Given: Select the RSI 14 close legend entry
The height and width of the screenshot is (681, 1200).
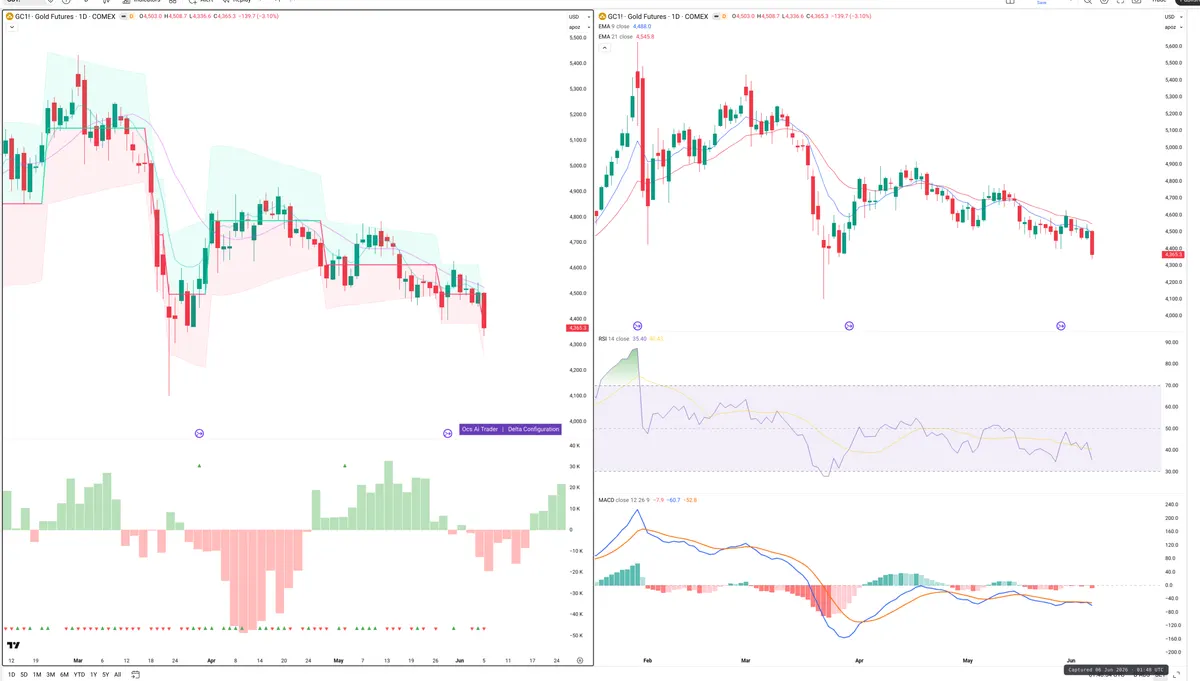Looking at the screenshot, I should (x=614, y=339).
